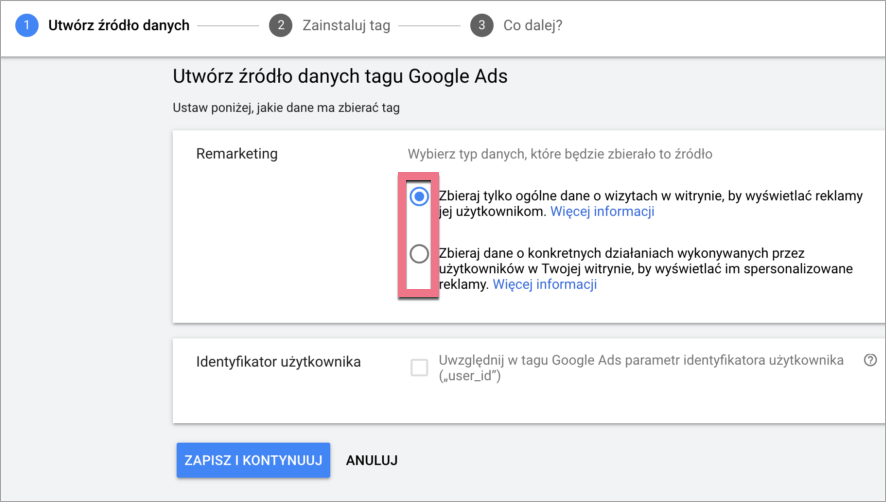Click the 'Utwórz źródło danych tagu Google Ads' heading

345,76
